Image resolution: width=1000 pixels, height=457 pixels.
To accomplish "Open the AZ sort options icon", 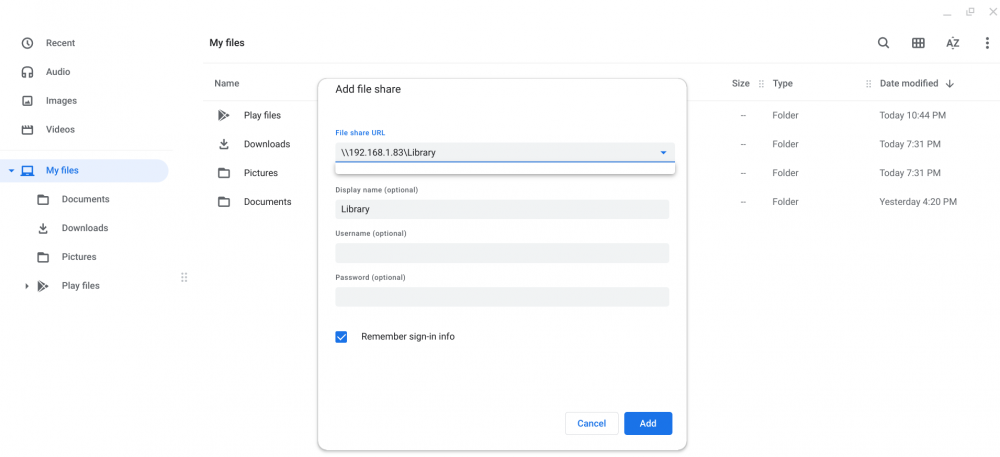I will pos(952,43).
